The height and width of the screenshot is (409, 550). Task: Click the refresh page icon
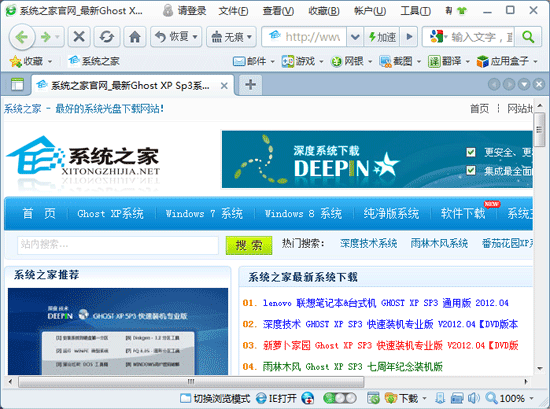coord(107,37)
